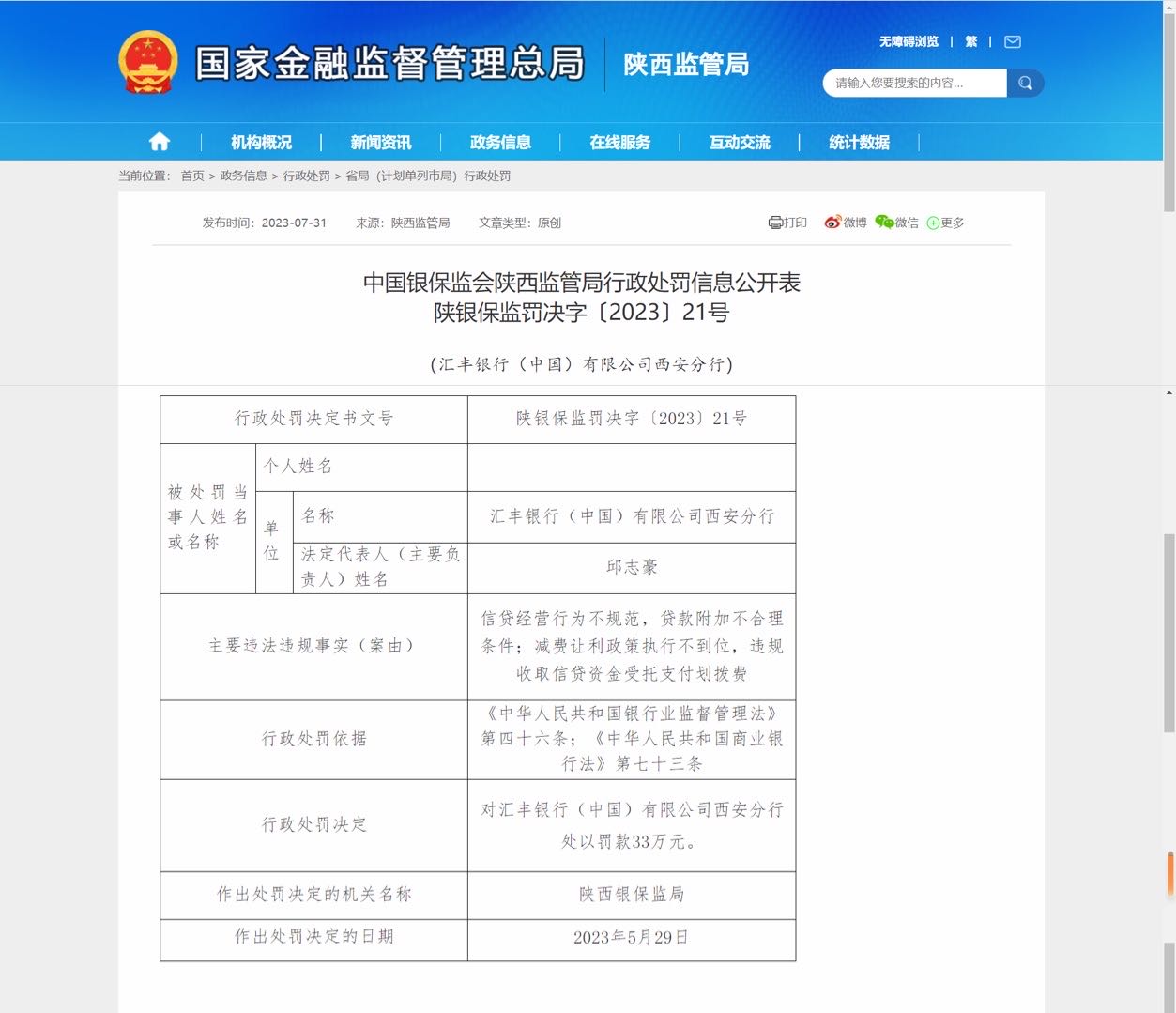Click the 陕西监管局 header title

point(686,64)
